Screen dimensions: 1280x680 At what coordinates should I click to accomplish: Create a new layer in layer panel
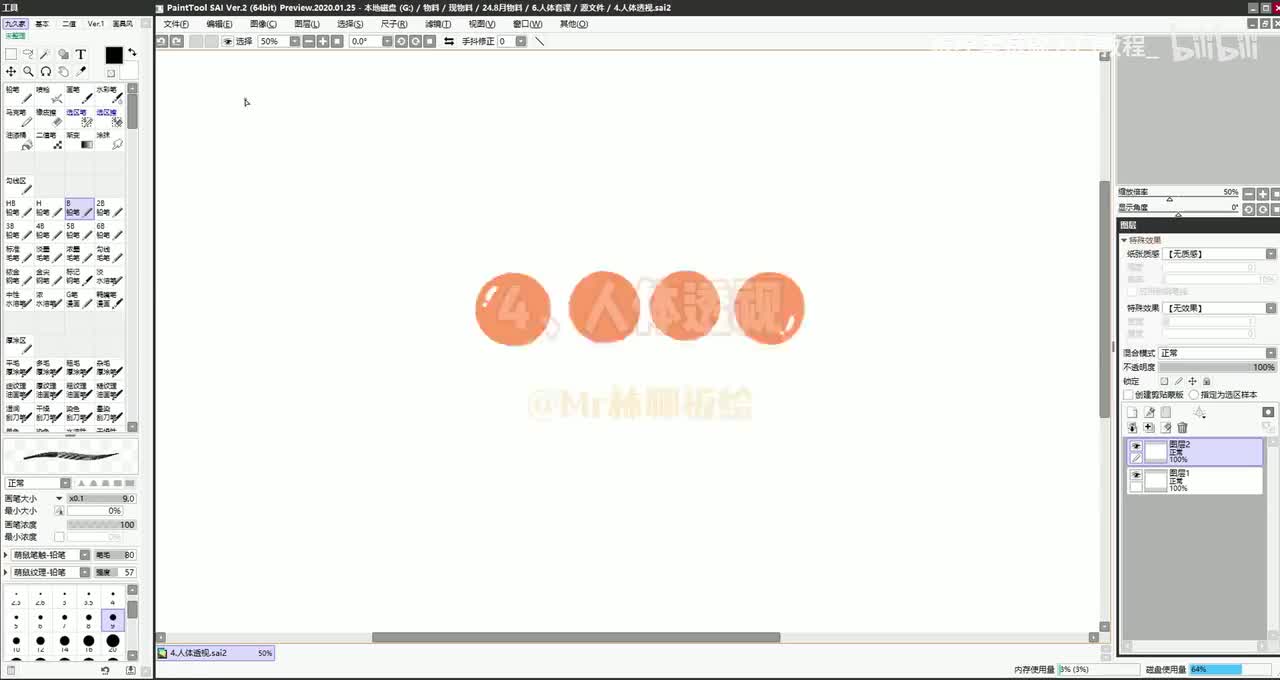tap(1132, 412)
